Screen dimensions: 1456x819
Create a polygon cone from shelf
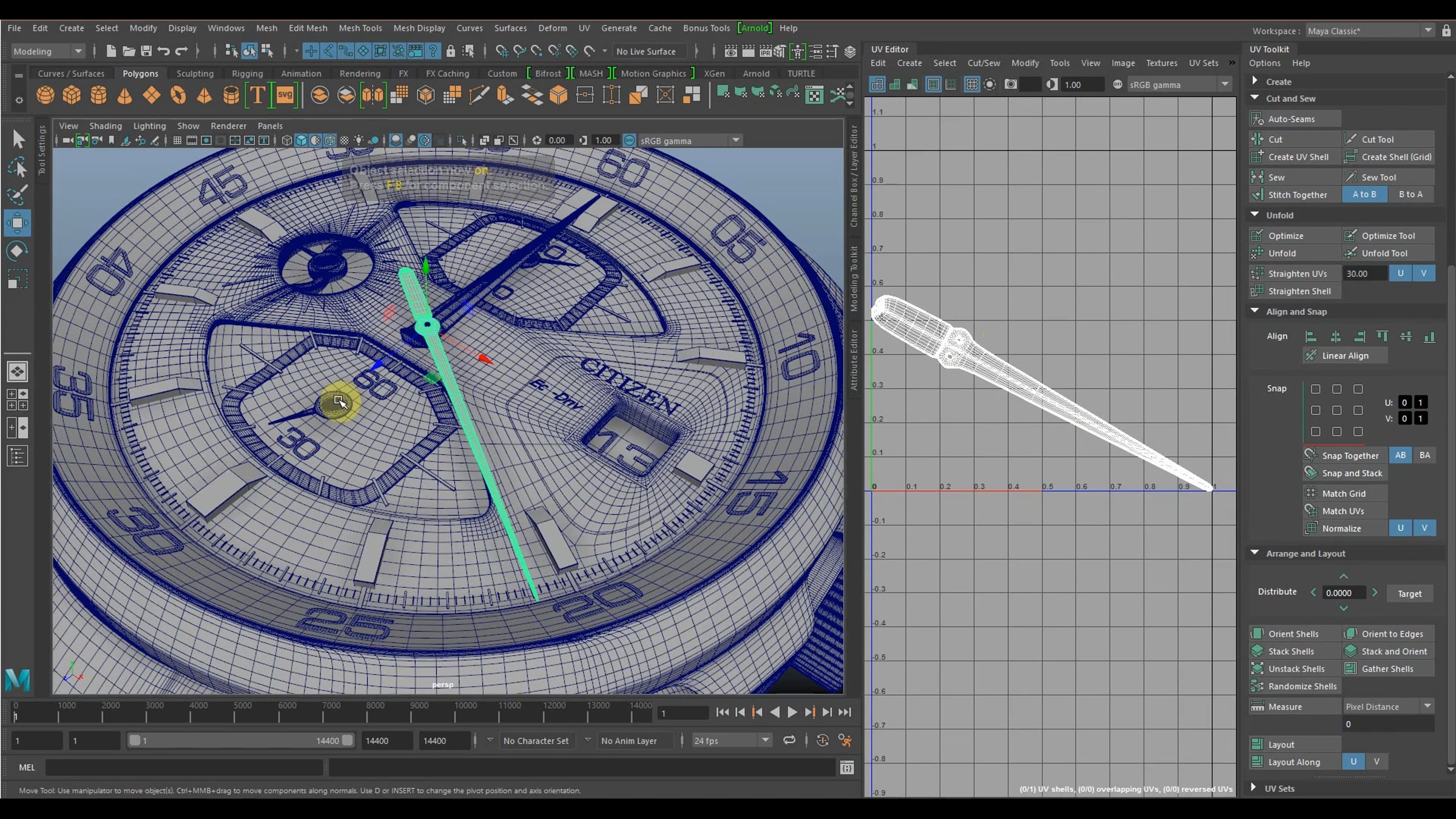tap(124, 95)
